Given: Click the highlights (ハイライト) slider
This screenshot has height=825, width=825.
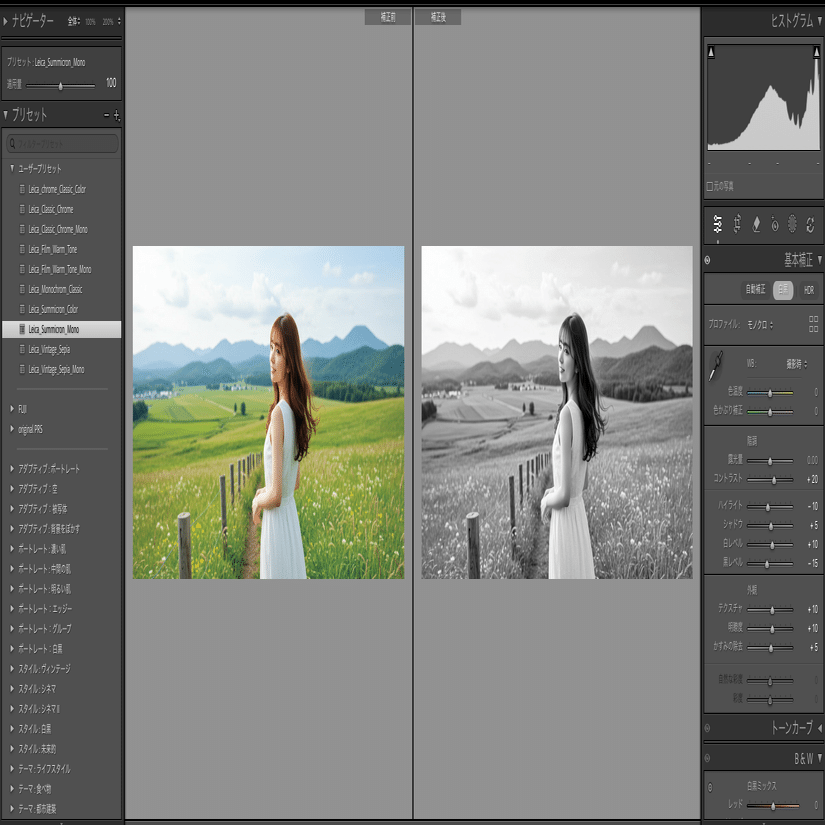Looking at the screenshot, I should pyautogui.click(x=770, y=507).
